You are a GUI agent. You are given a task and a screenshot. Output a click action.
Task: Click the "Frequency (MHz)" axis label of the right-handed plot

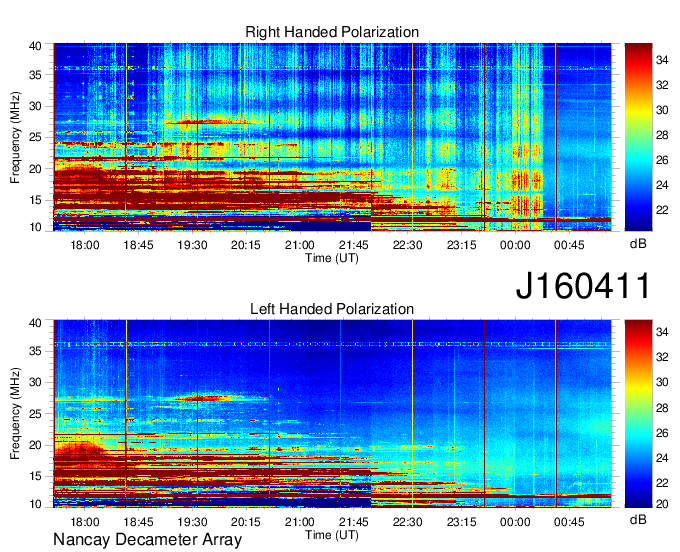15,137
